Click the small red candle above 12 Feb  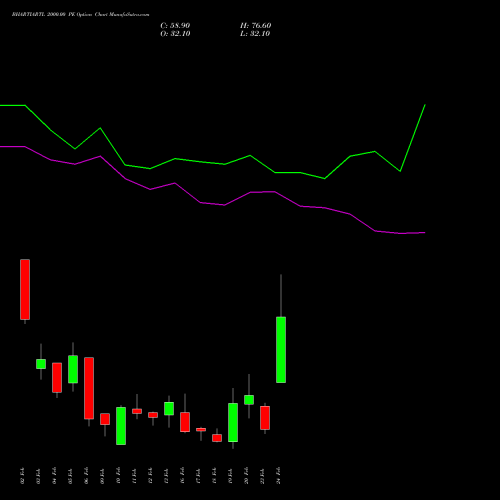[153, 415]
